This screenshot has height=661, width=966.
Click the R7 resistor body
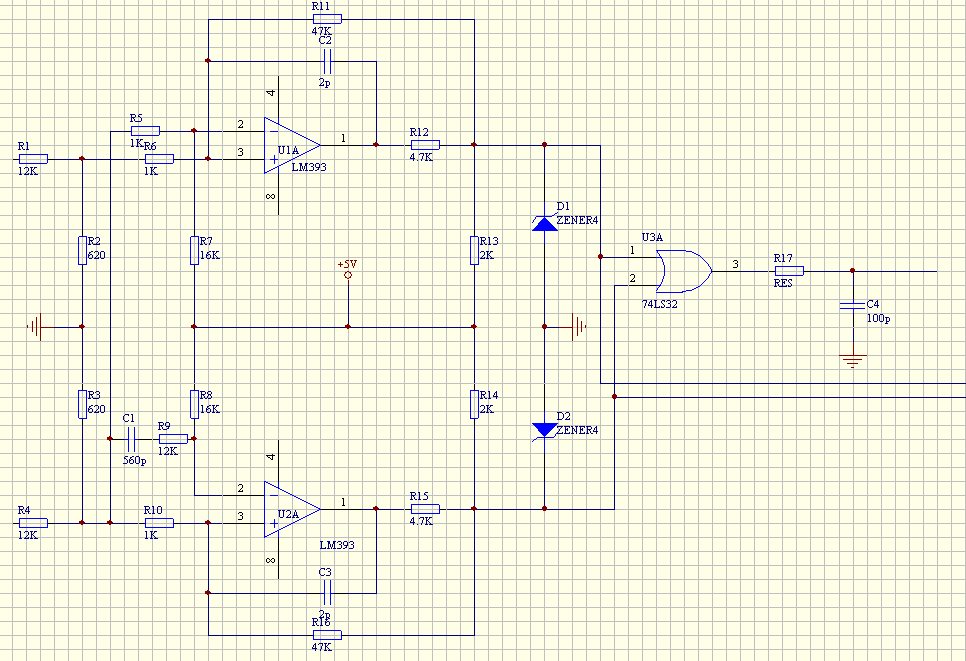194,250
